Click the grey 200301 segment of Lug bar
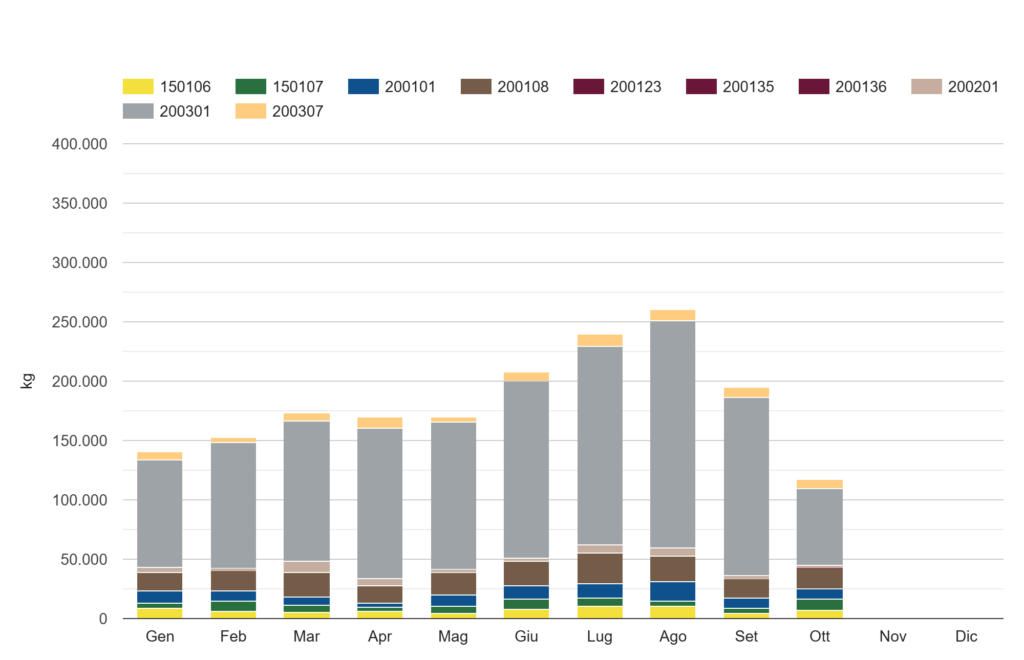Screen dimensions: 1024x660 click(600, 445)
